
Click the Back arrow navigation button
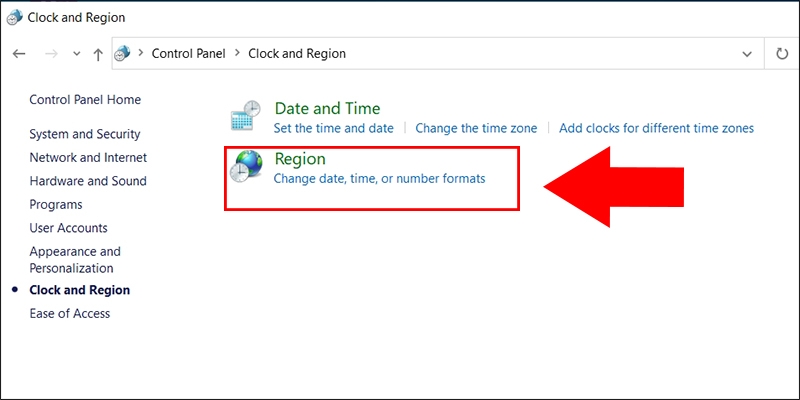(x=19, y=54)
